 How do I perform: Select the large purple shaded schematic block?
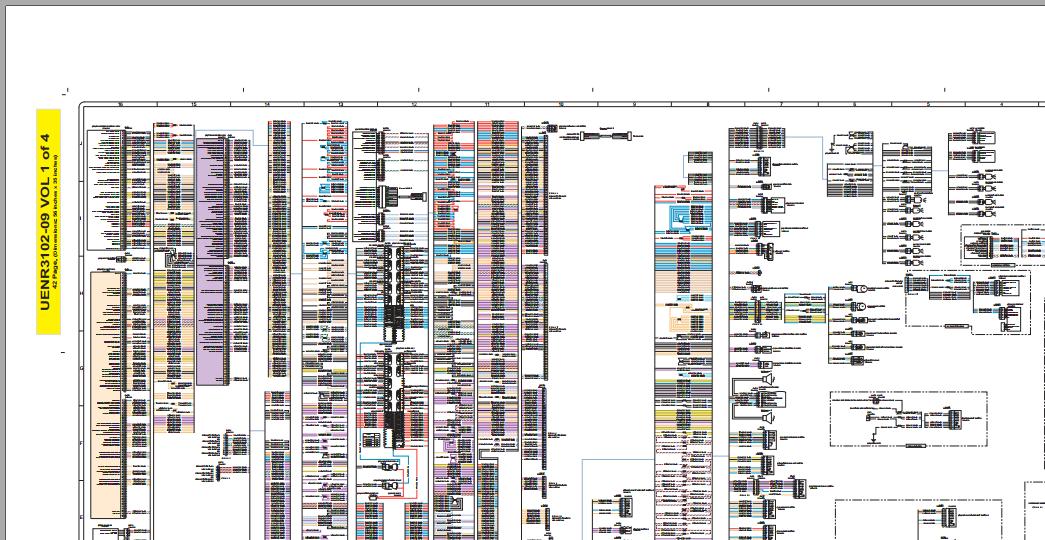tap(213, 262)
